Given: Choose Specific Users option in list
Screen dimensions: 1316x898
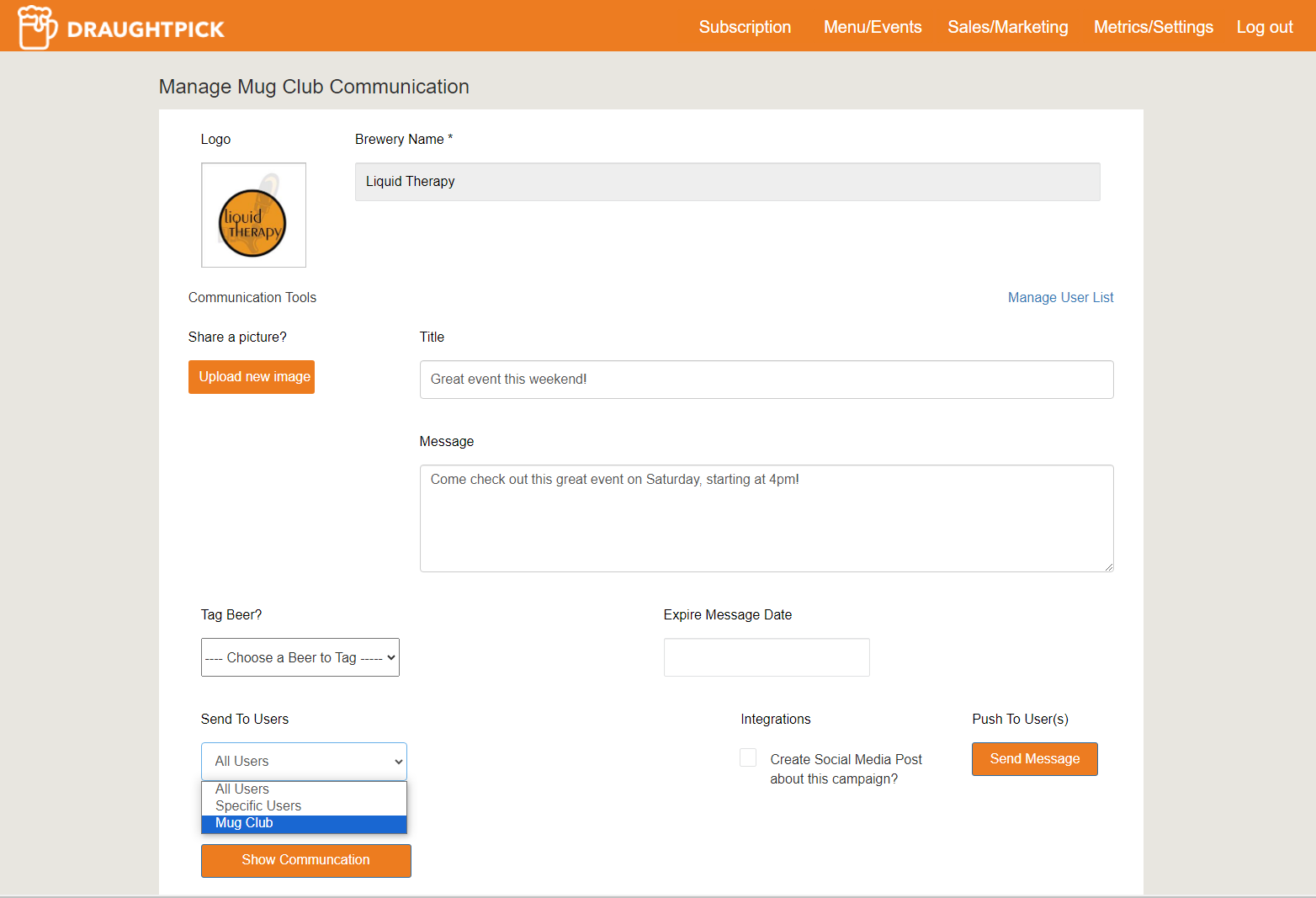Looking at the screenshot, I should coord(258,806).
